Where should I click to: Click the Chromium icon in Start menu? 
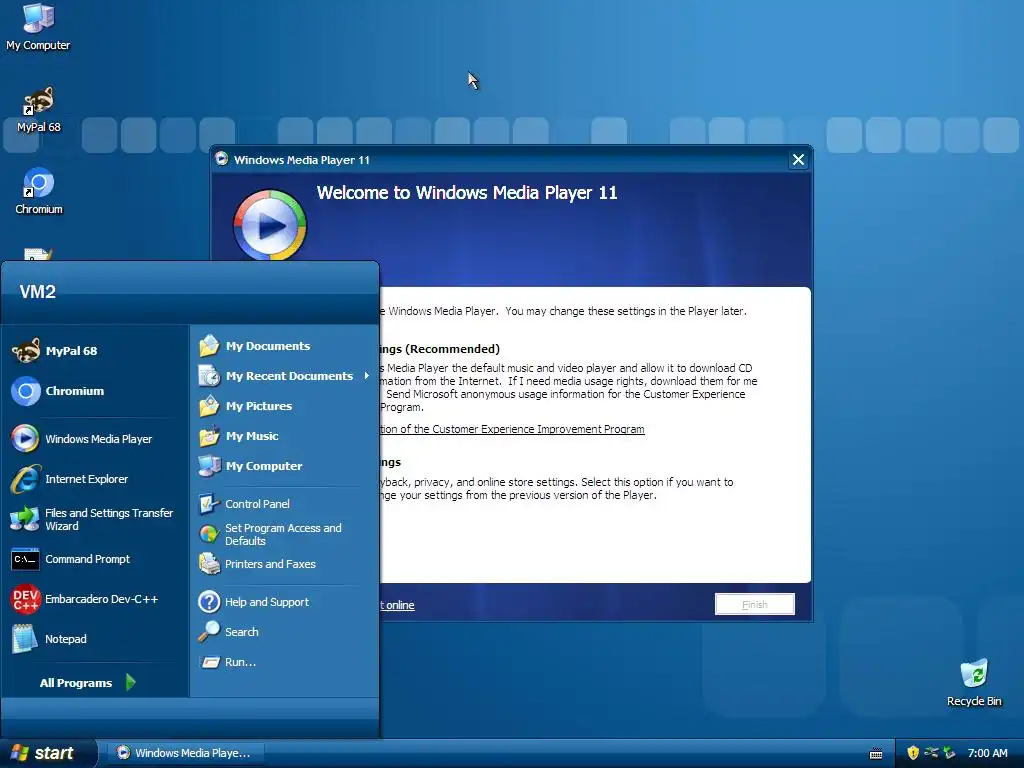pos(25,391)
